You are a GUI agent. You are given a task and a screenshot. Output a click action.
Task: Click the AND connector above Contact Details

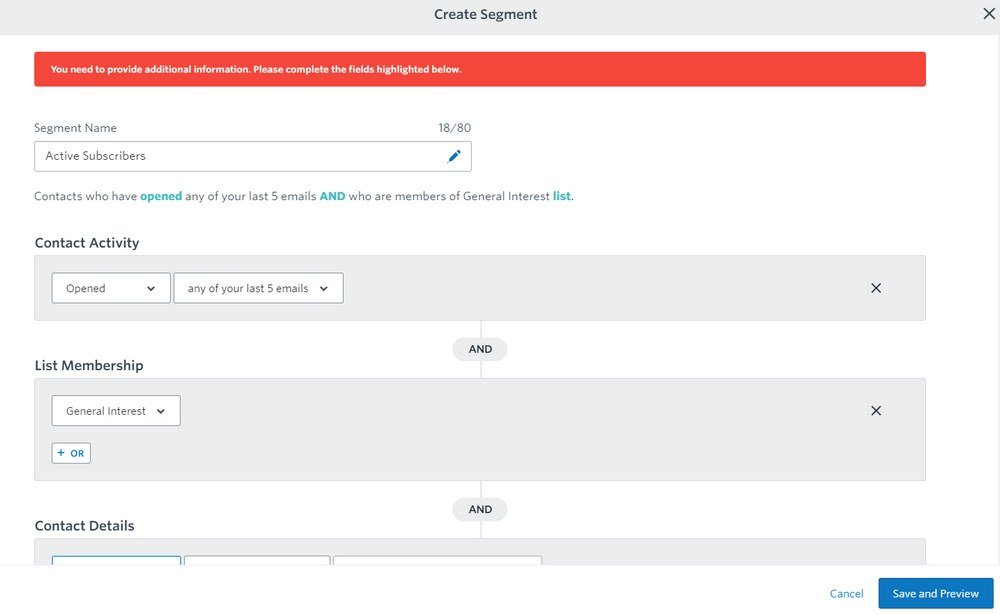click(480, 509)
